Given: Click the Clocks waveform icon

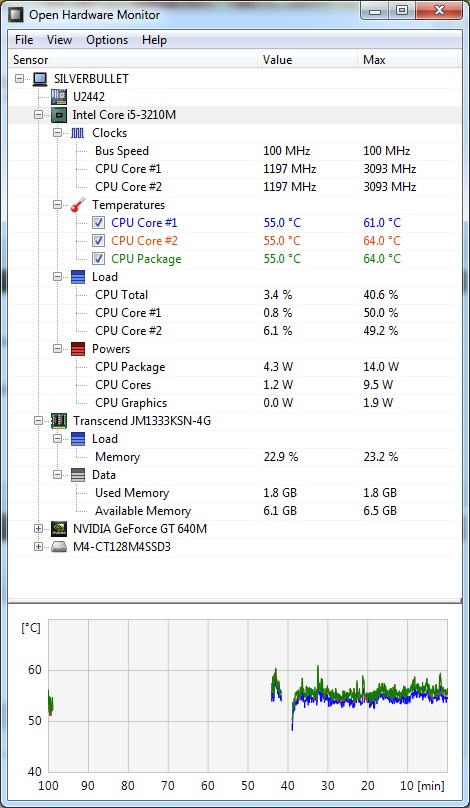Looking at the screenshot, I should point(77,133).
